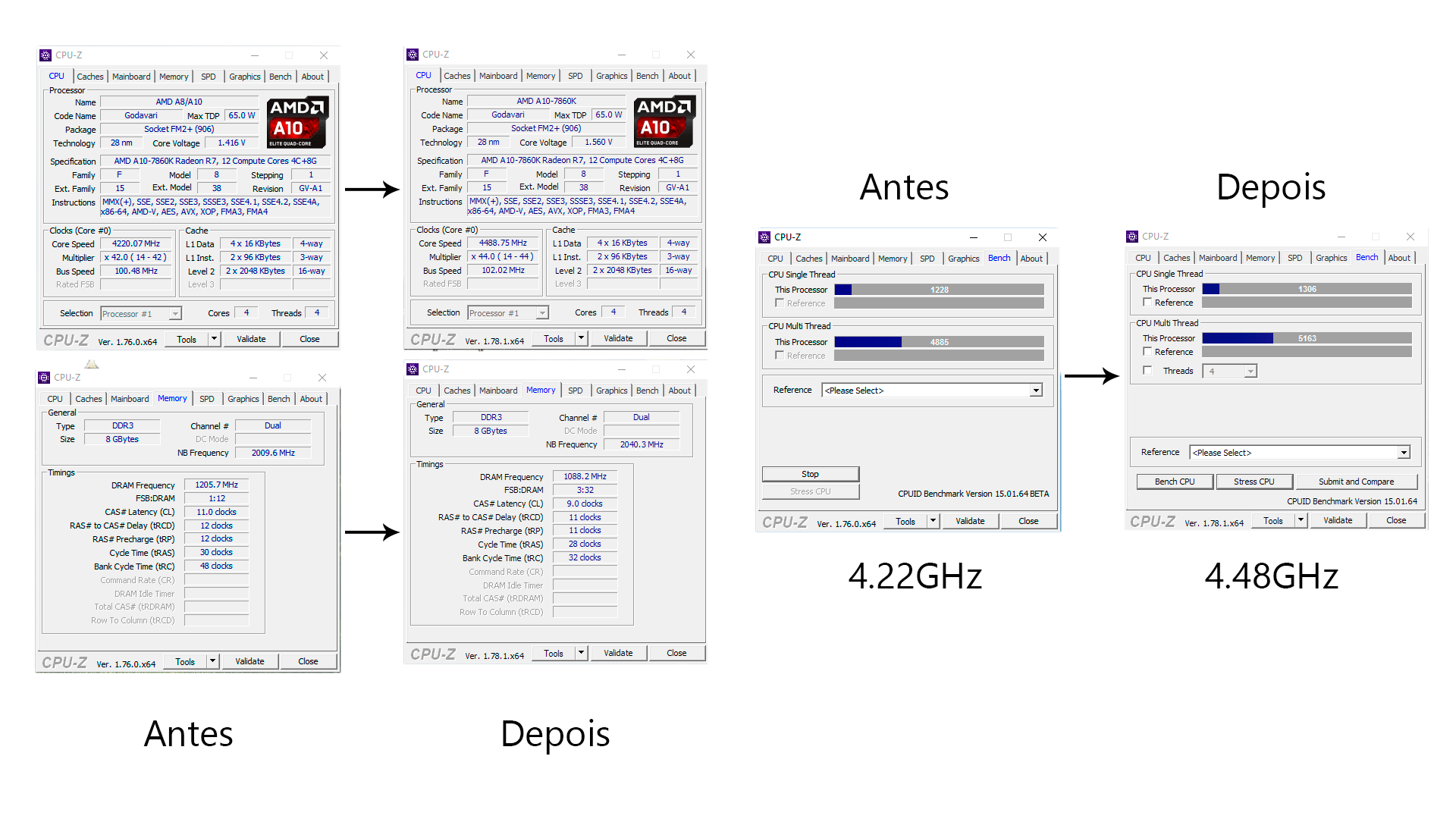Click Core Voltage 1.560 V field
The image size is (1456, 819).
click(x=599, y=142)
